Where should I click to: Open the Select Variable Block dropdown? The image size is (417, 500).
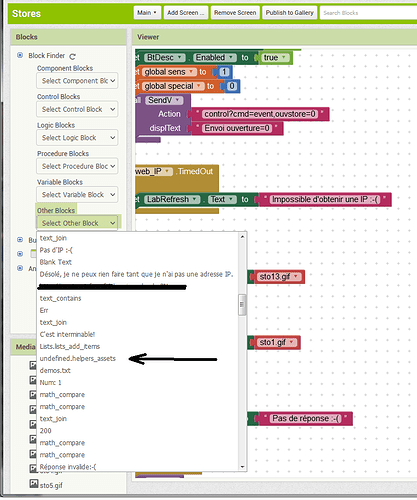coord(77,195)
